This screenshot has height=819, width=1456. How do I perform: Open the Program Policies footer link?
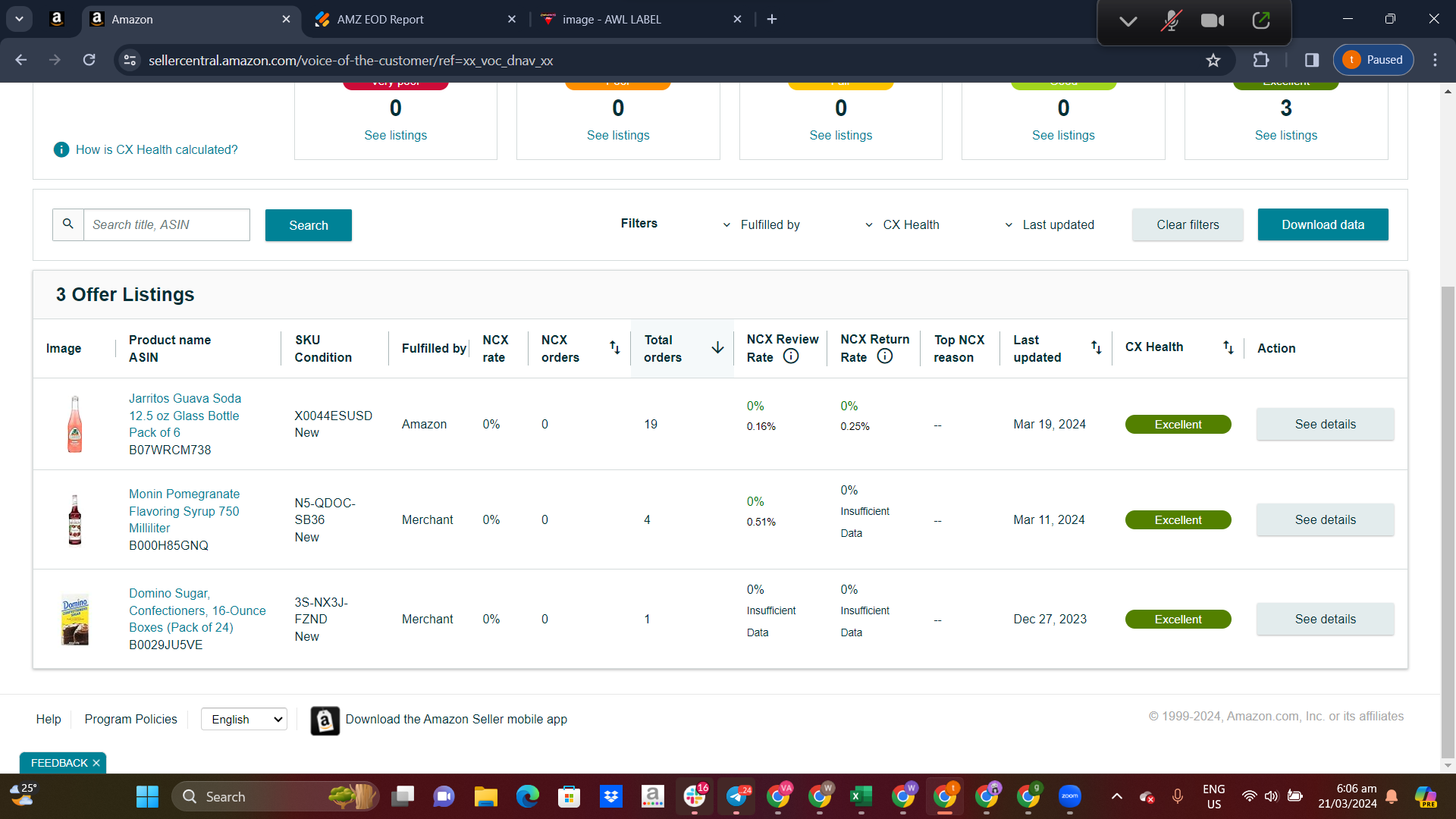pyautogui.click(x=130, y=719)
